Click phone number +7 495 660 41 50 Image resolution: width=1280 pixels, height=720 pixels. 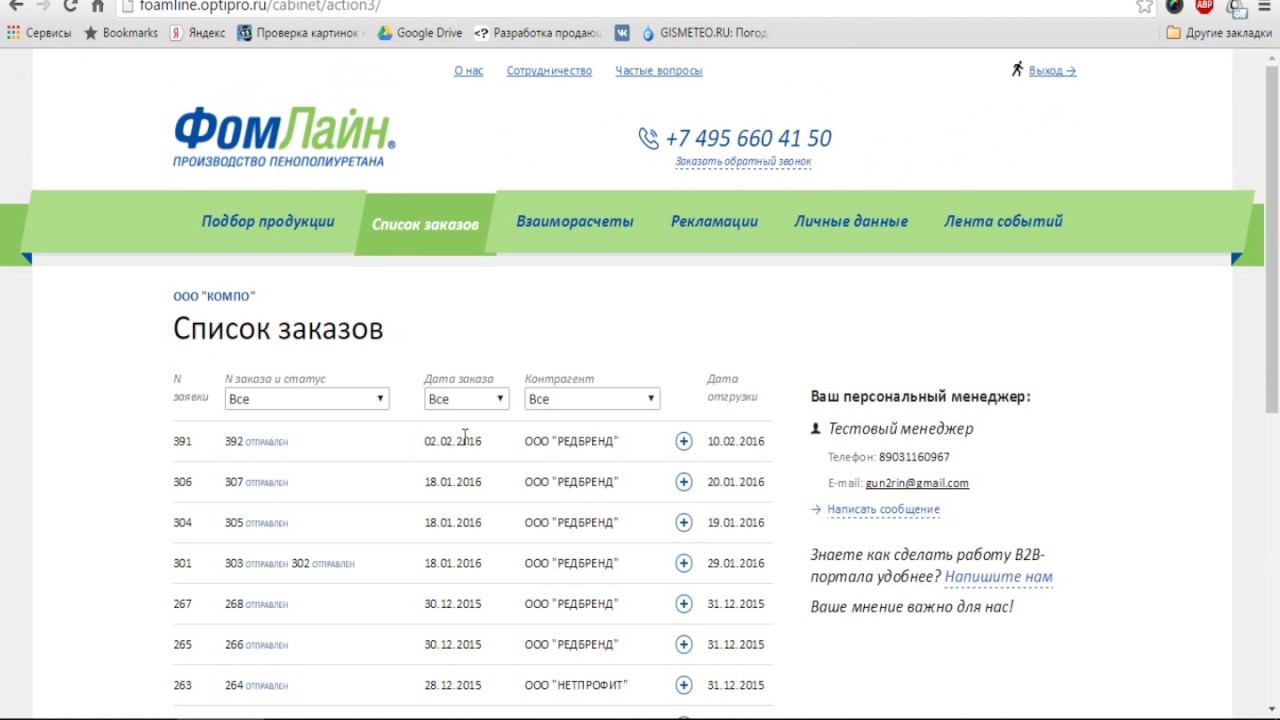748,138
